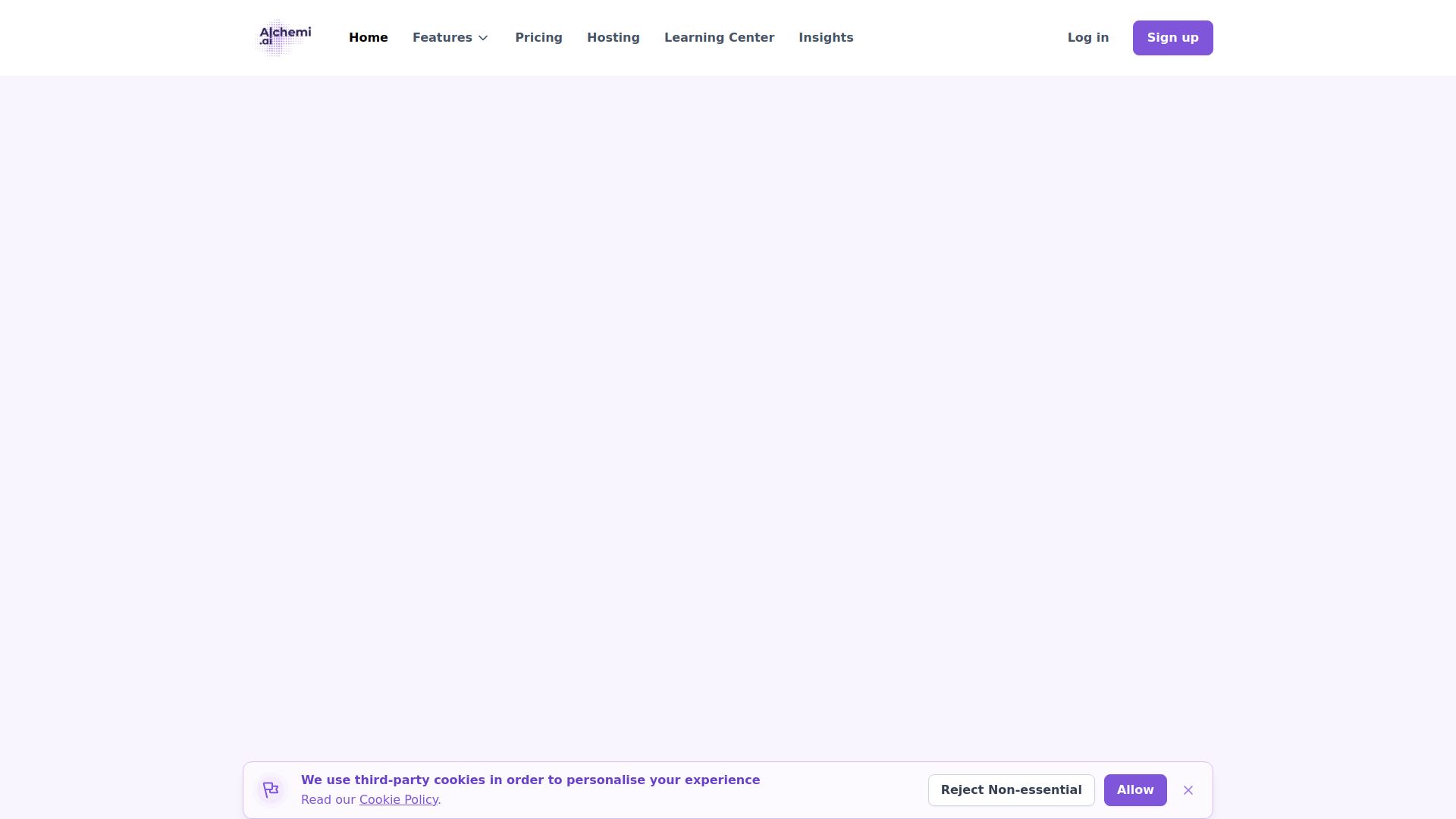Click the "Read our" text in banner
This screenshot has height=819, width=1456.
[x=328, y=800]
